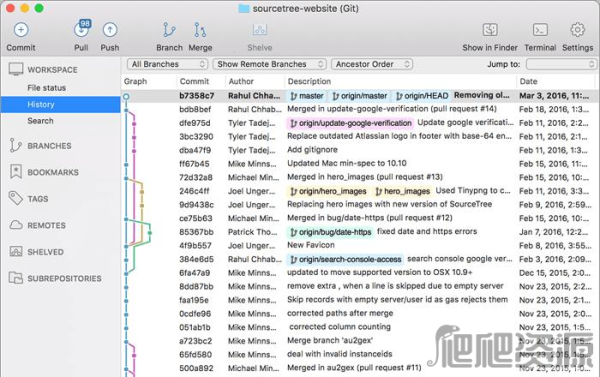
Task: Click the origin/bug/date-https branch label
Action: (x=330, y=232)
